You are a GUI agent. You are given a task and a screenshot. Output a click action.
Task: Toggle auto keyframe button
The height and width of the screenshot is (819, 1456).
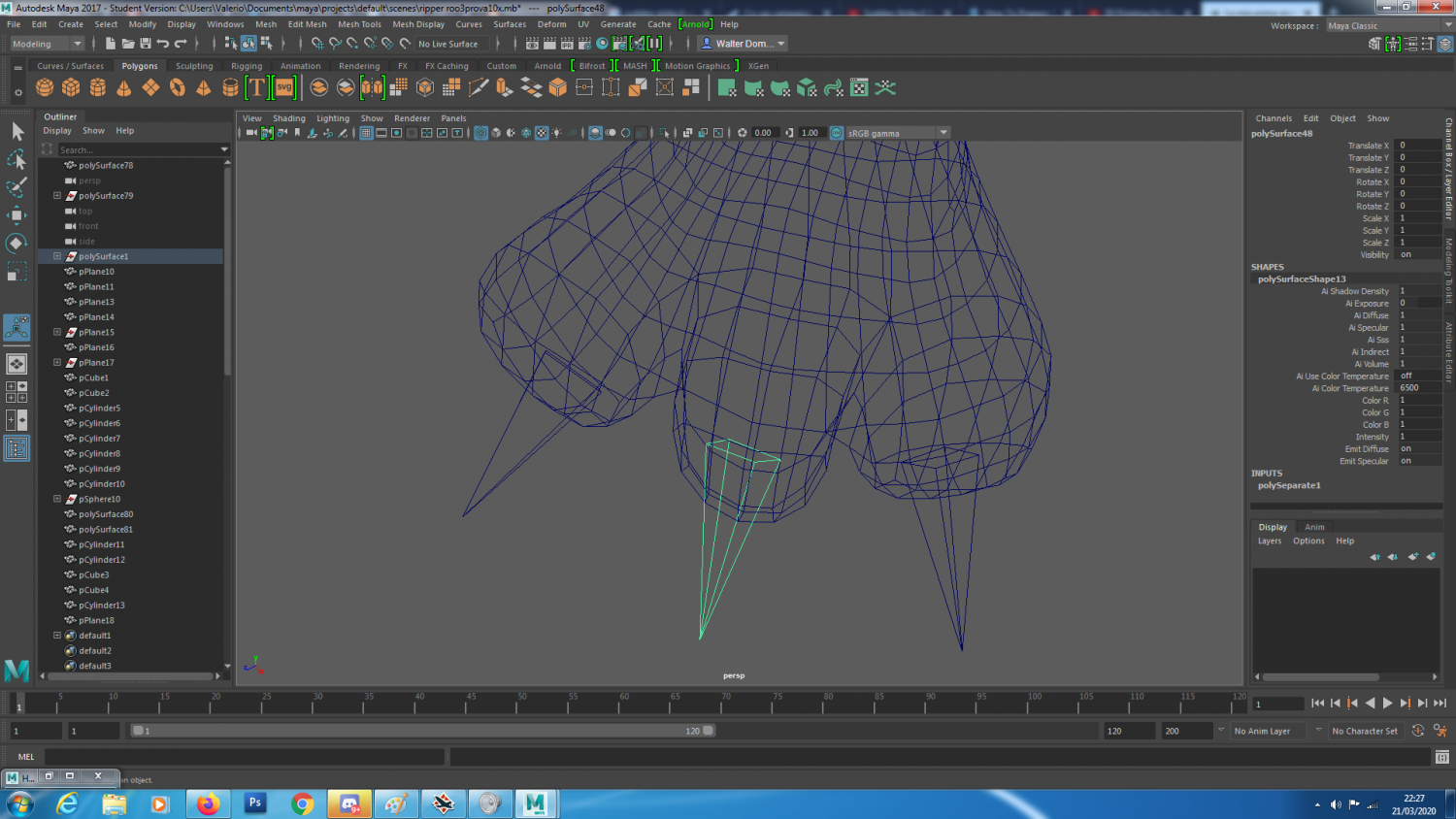pyautogui.click(x=1418, y=731)
